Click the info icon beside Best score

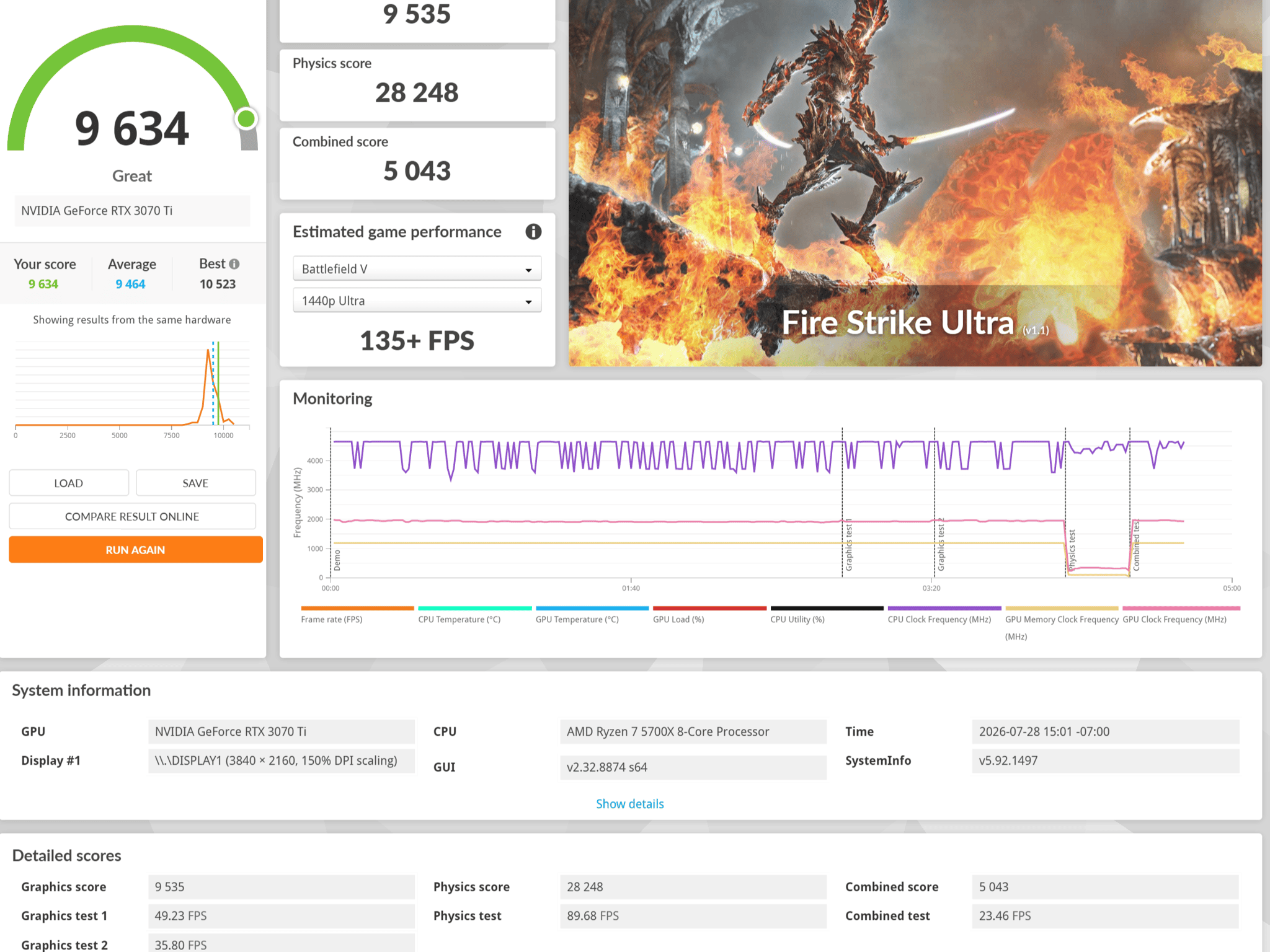point(234,264)
